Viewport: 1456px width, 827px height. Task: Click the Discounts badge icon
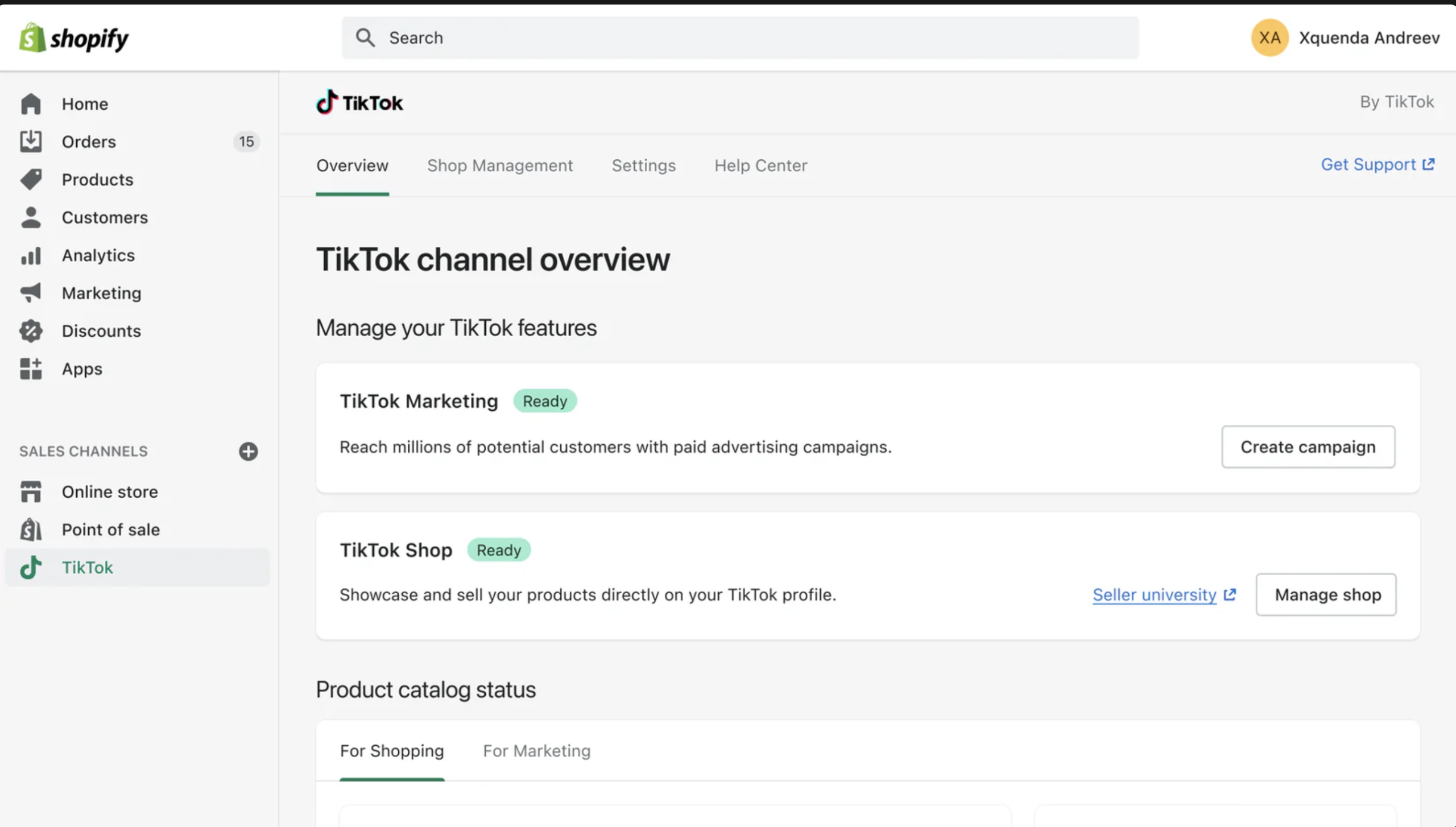(31, 331)
